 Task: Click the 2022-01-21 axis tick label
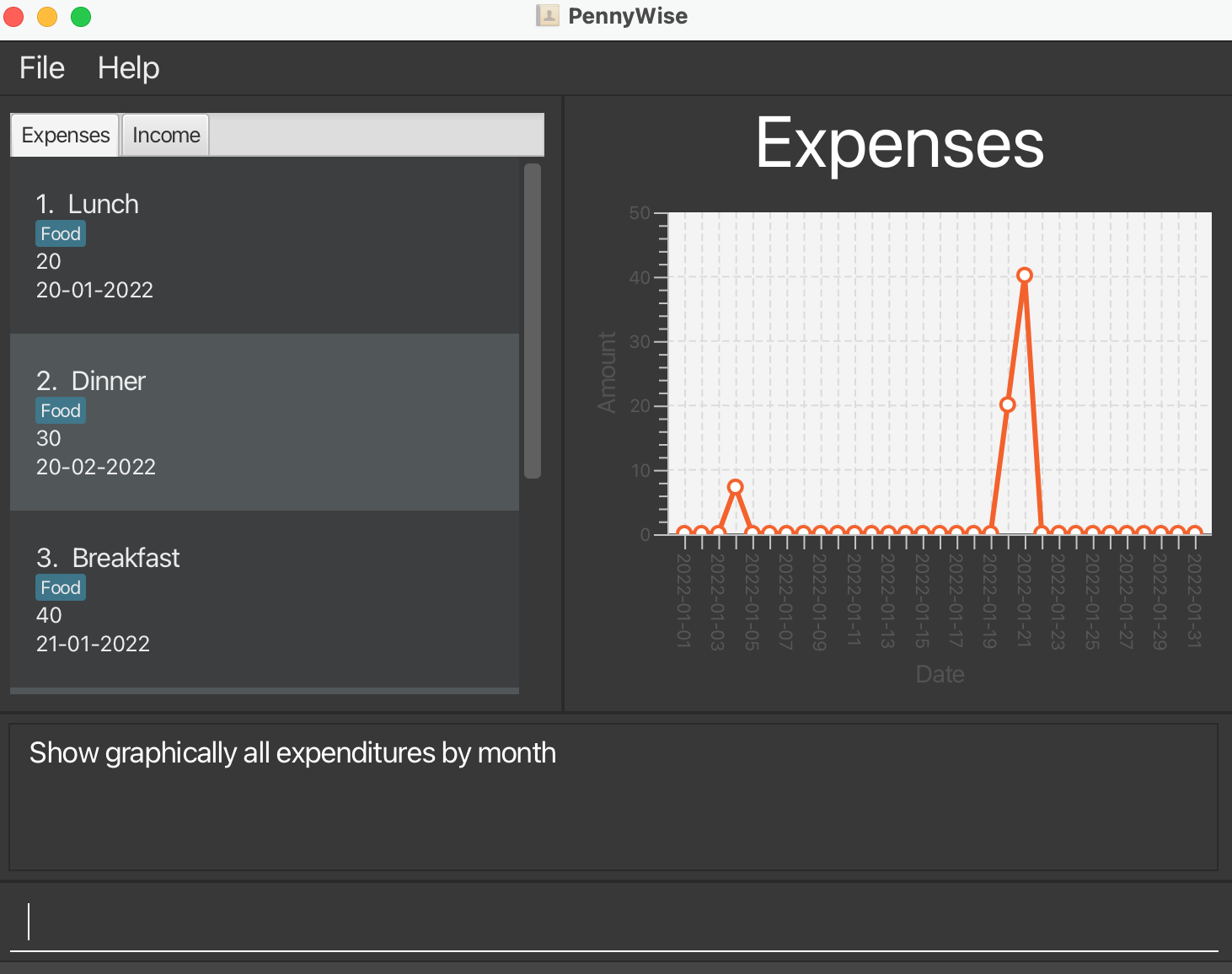(x=1024, y=601)
